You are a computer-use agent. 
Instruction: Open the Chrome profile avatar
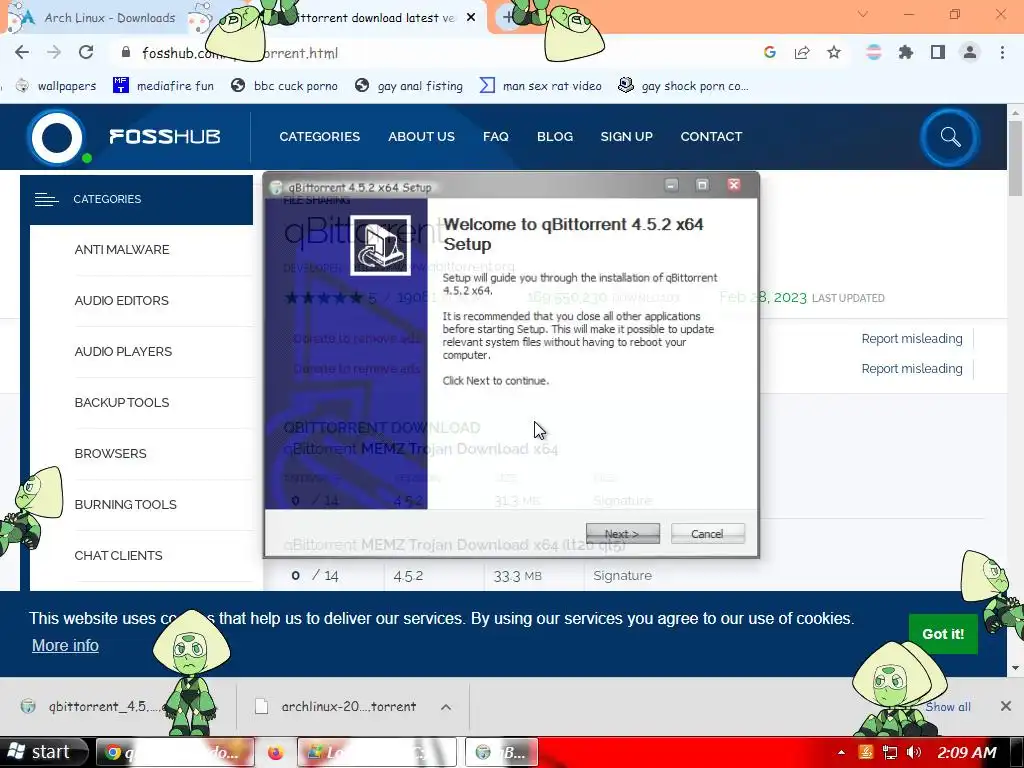point(970,53)
